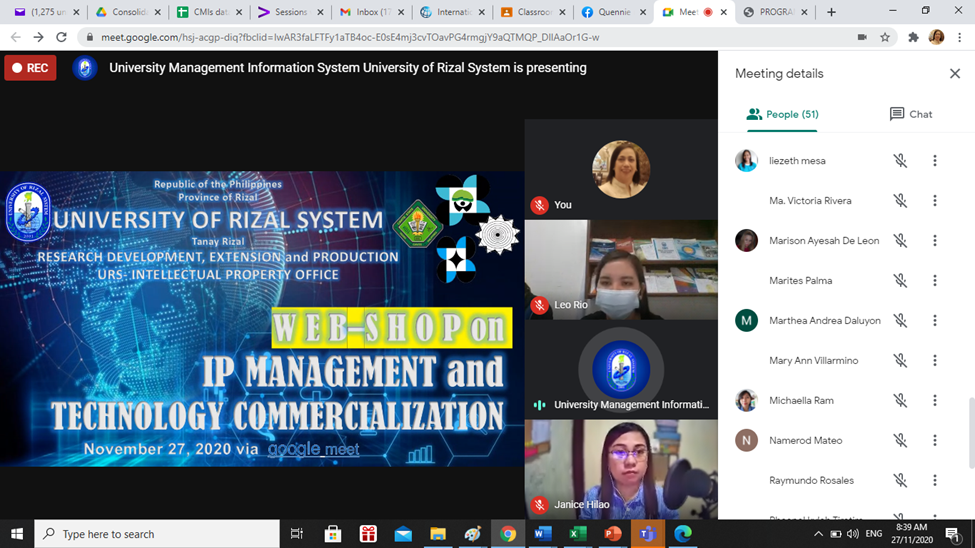The image size is (975, 548).
Task: Open the clock showing 8:39 AM
Action: click(912, 534)
